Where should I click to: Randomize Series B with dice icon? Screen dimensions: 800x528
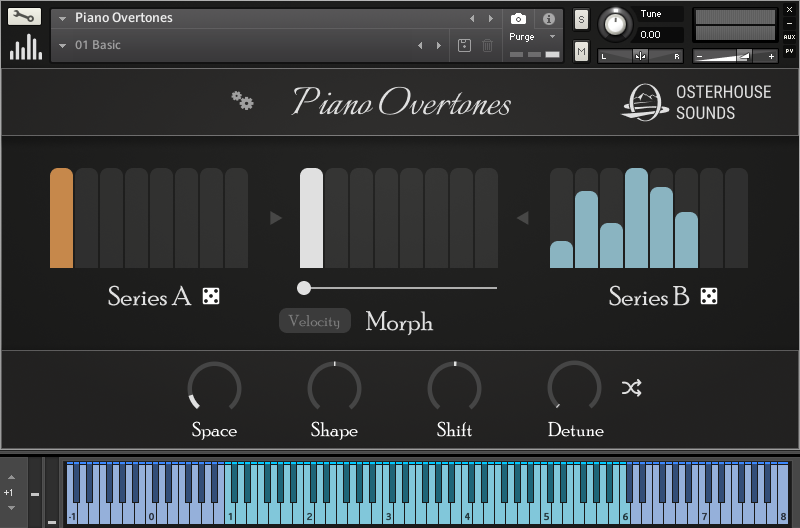pyautogui.click(x=708, y=296)
